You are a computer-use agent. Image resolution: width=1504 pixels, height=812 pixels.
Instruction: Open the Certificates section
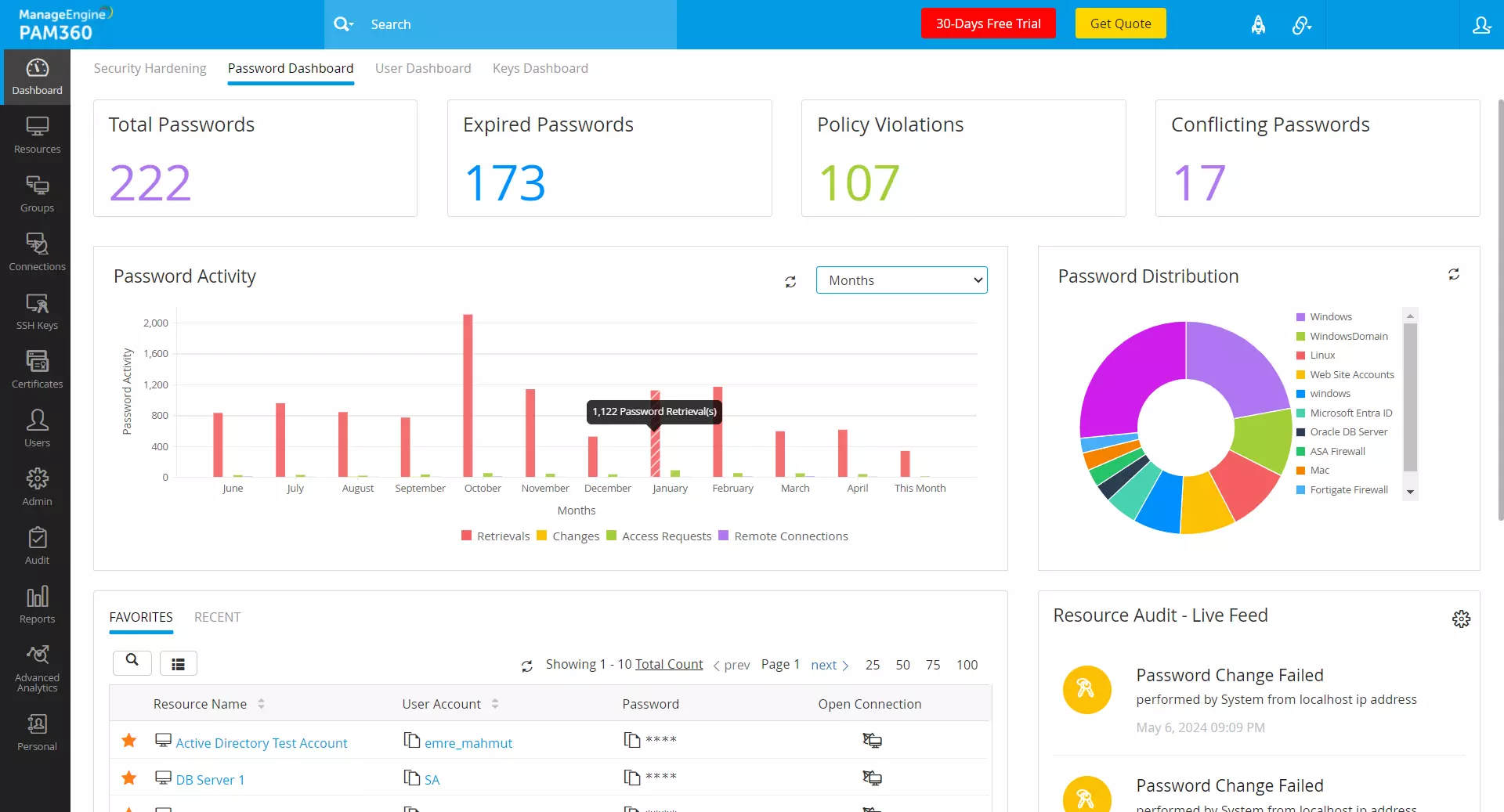pos(36,368)
